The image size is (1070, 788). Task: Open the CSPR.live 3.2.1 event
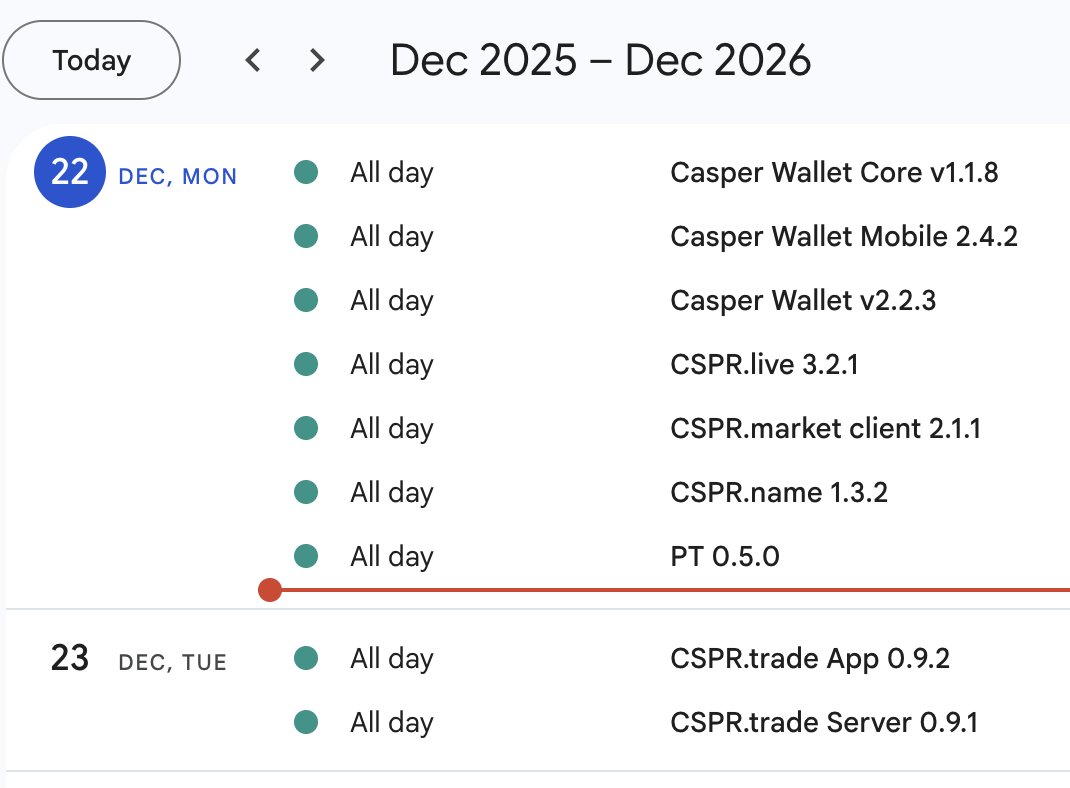pos(764,364)
